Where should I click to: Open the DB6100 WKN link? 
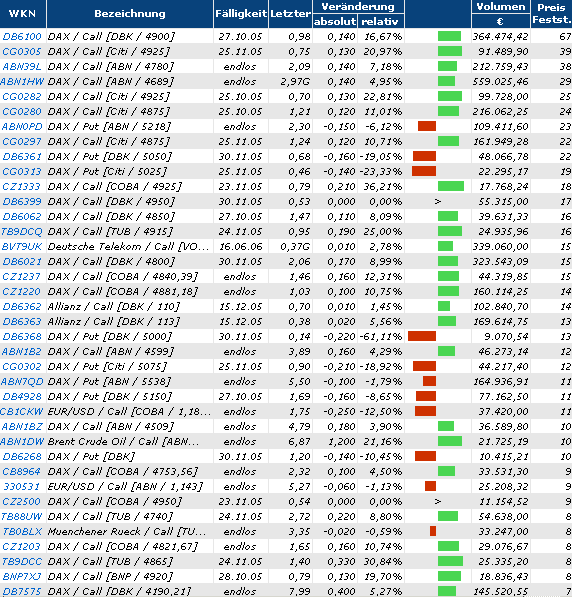click(x=22, y=37)
